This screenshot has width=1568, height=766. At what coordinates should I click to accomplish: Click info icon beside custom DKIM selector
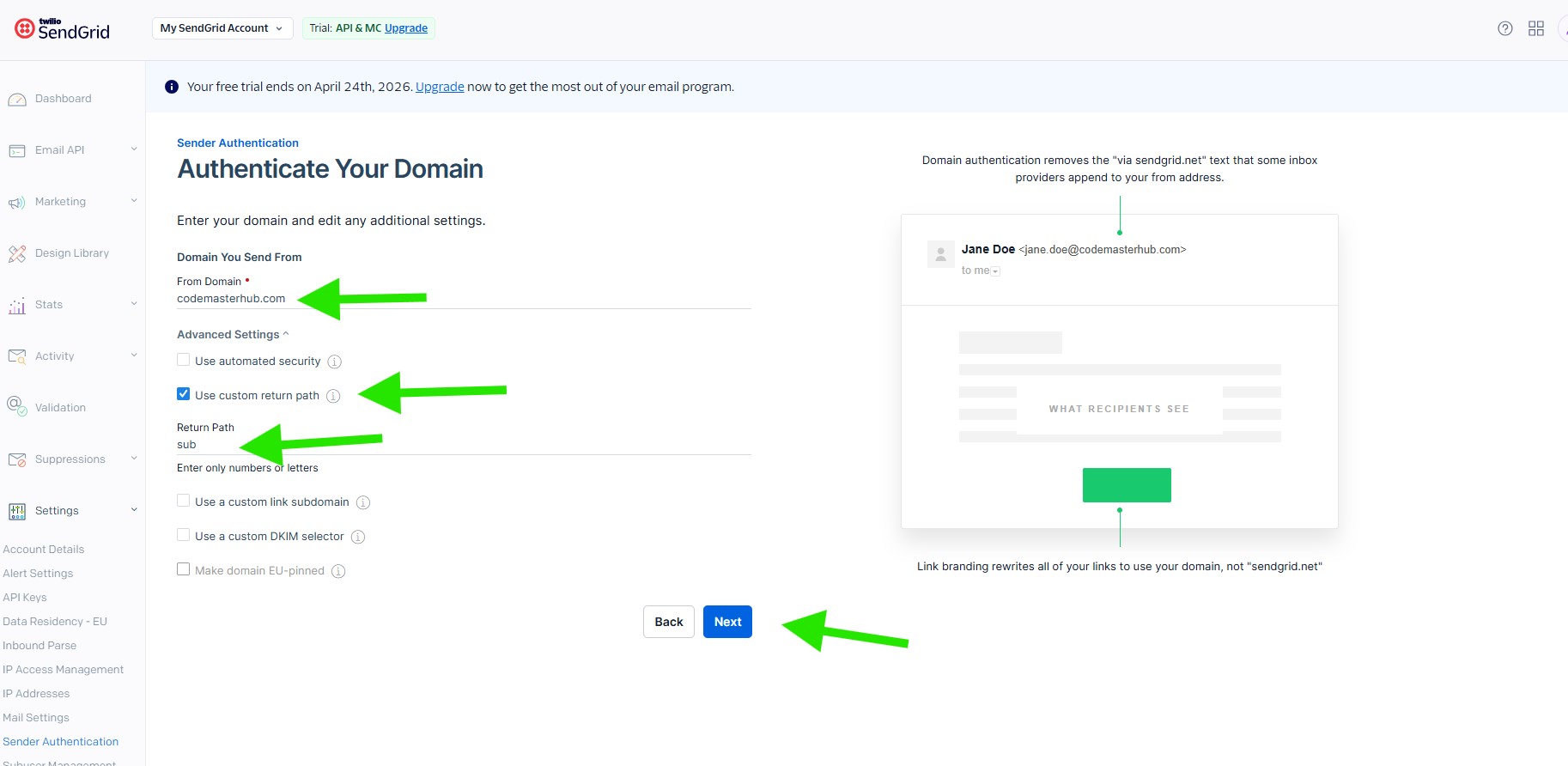point(358,537)
